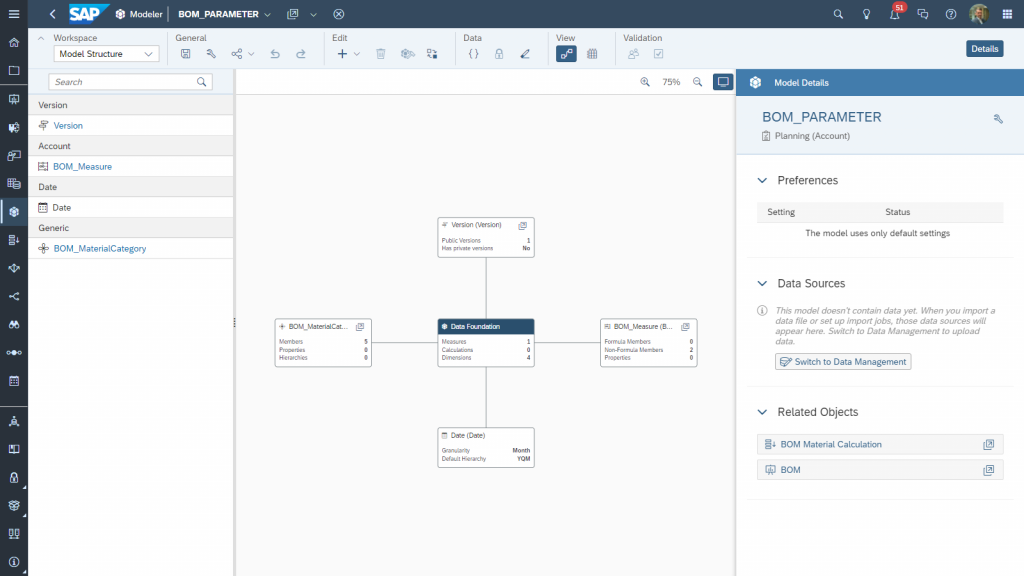Open model preferences wrench icon in toolbar

point(211,54)
